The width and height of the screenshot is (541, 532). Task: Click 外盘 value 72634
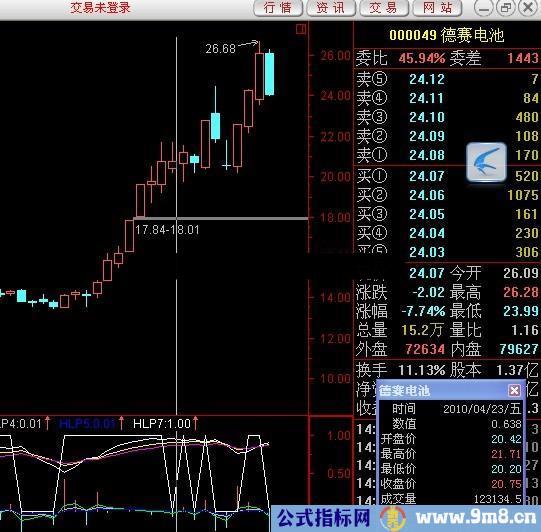pyautogui.click(x=424, y=349)
